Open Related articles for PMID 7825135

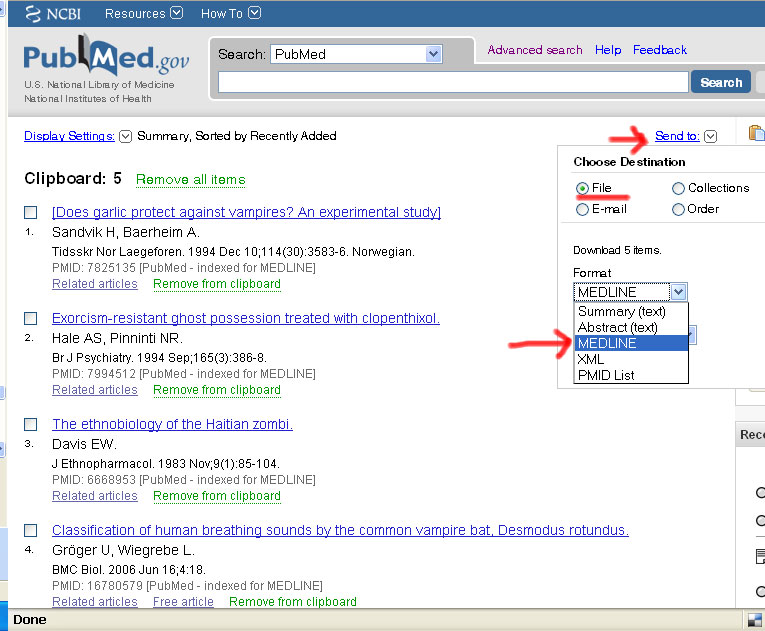click(95, 284)
